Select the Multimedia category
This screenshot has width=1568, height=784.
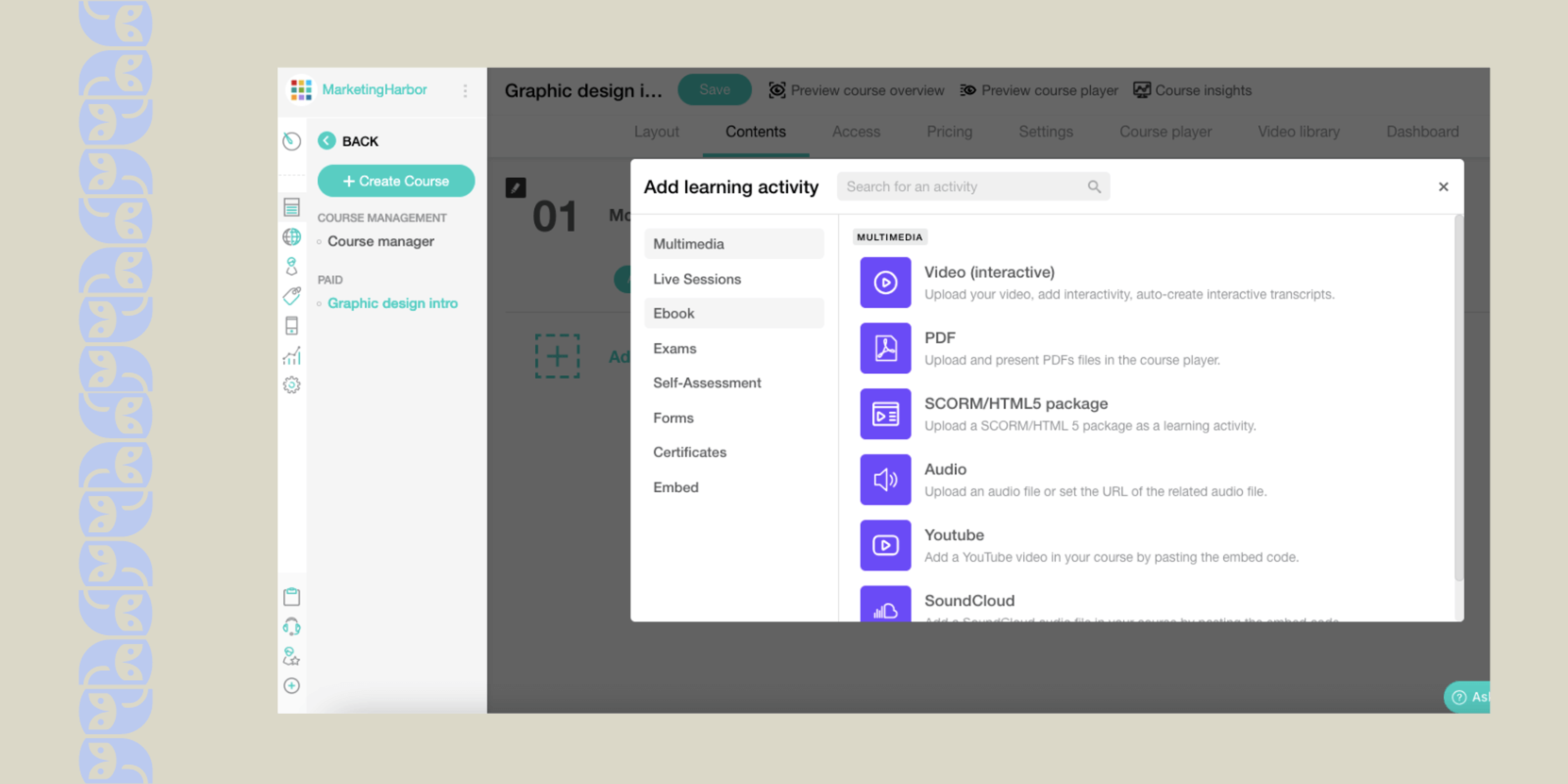click(733, 244)
